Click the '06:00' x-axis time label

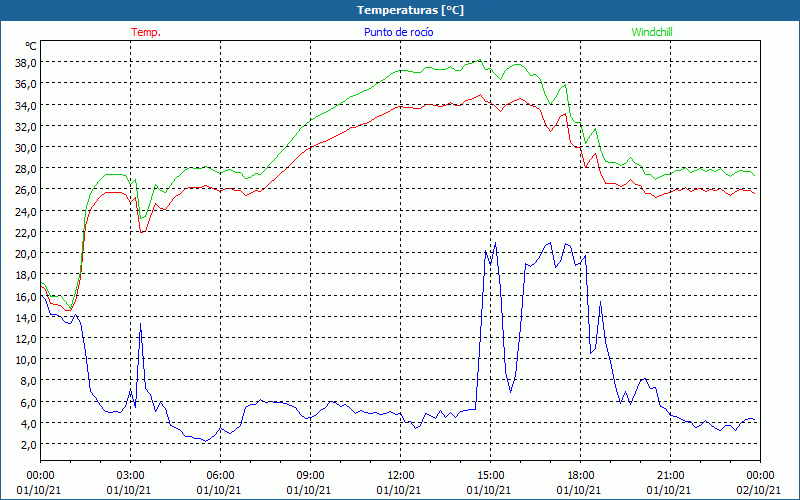220,476
